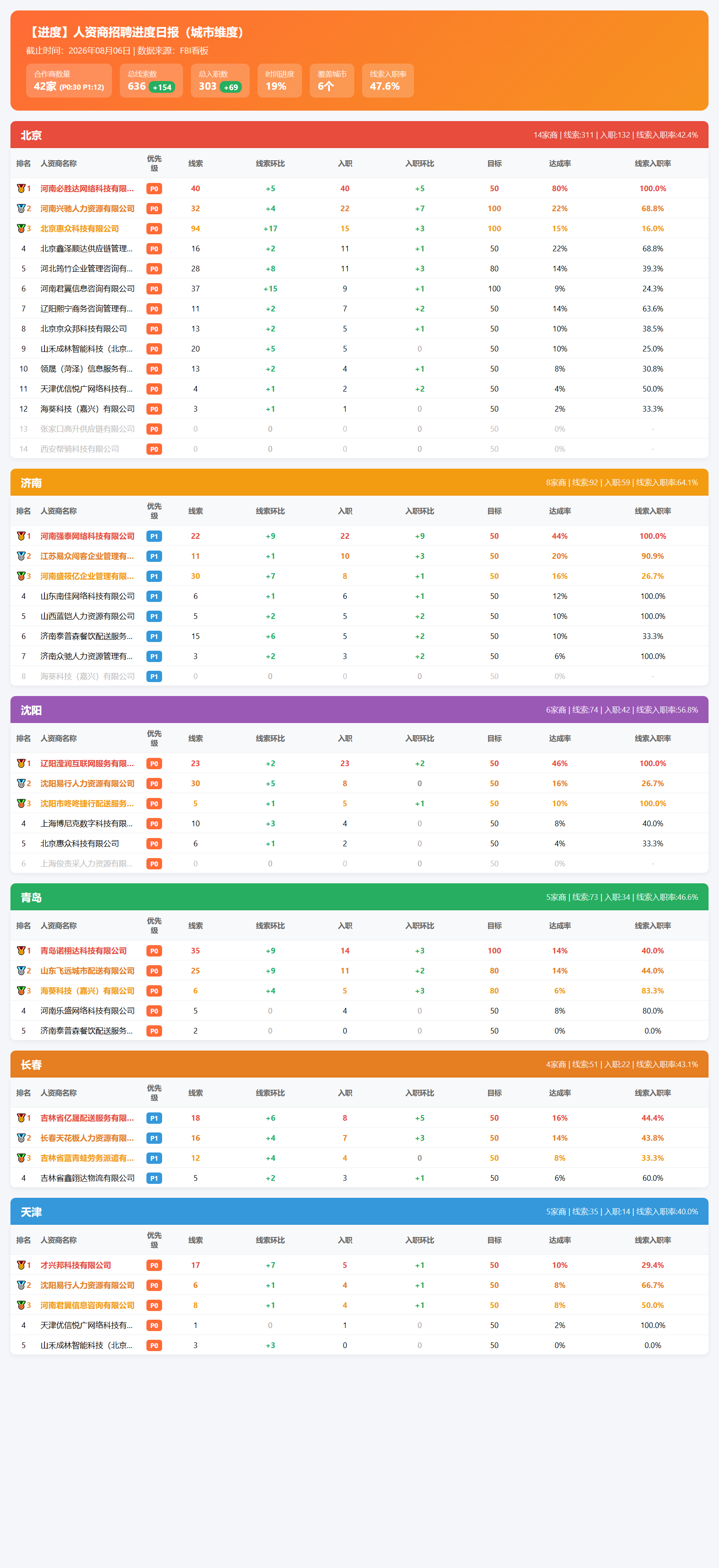Click the 济南 city section header
This screenshot has width=719, height=1568.
pos(359,483)
